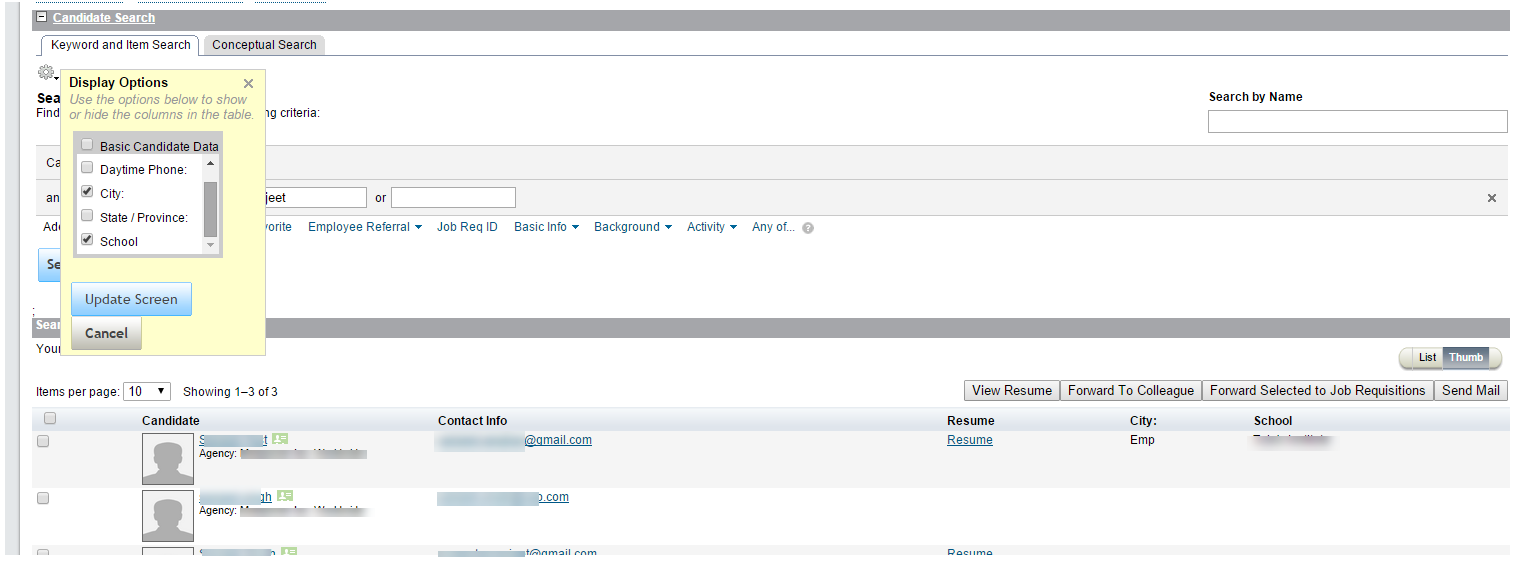Screen dimensions: 1531x565
Task: Click Forward To Colleague button
Action: pyautogui.click(x=1131, y=391)
